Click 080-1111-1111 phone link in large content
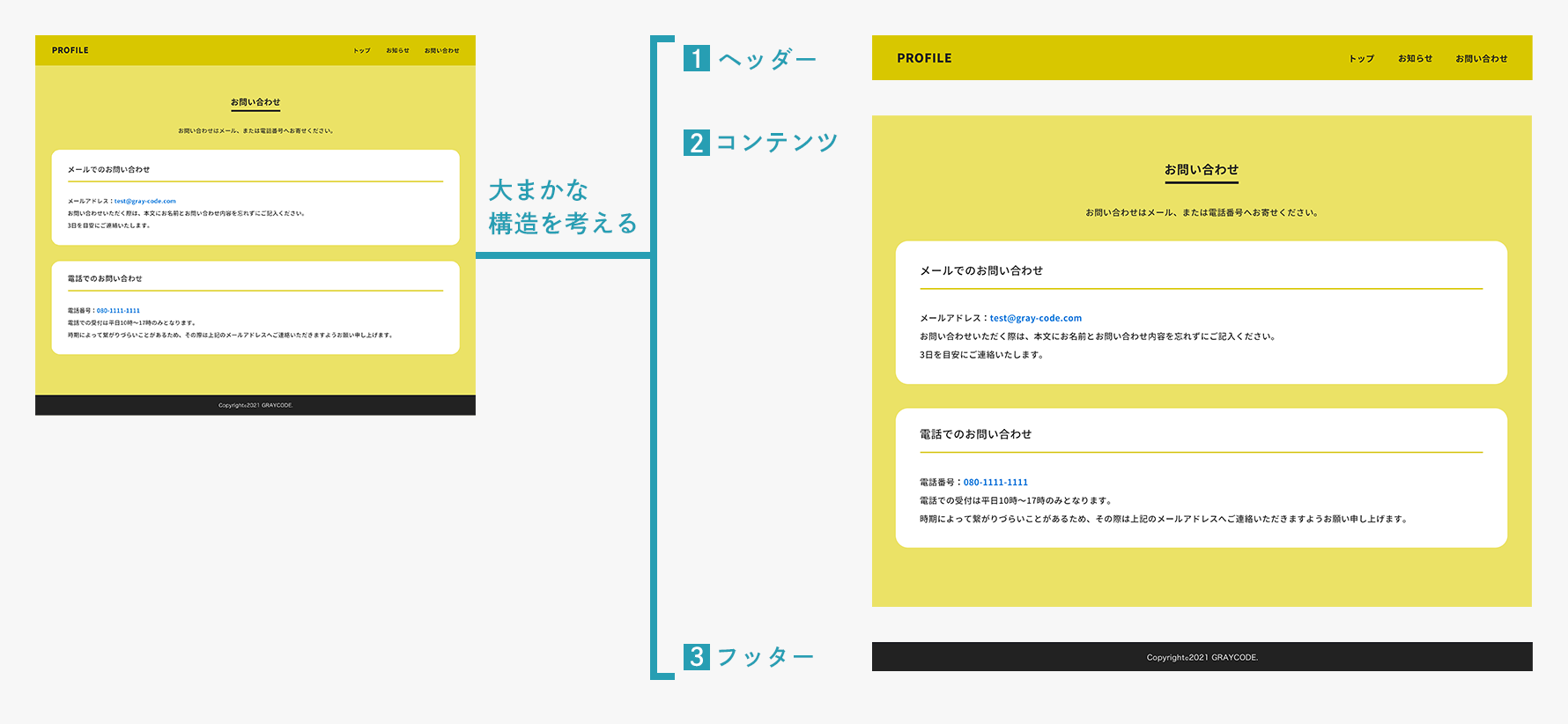1568x724 pixels. tap(995, 482)
